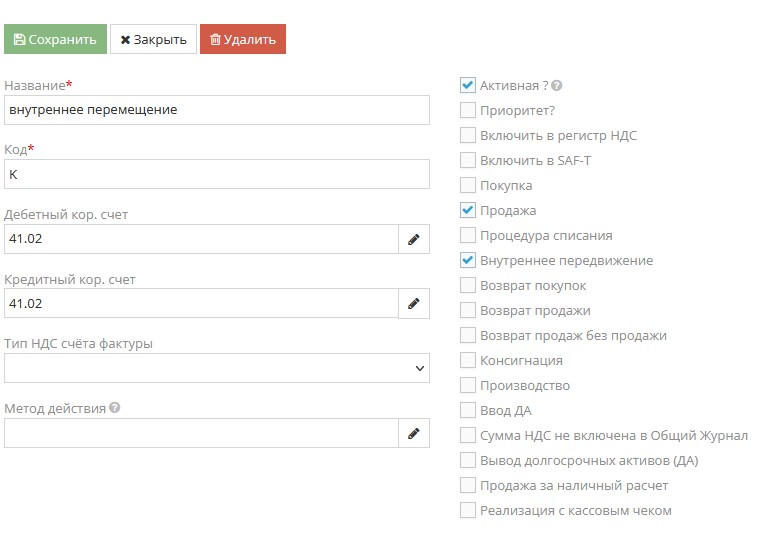Tick Включить в регистр НДС checkbox
This screenshot has width=764, height=541.
468,136
